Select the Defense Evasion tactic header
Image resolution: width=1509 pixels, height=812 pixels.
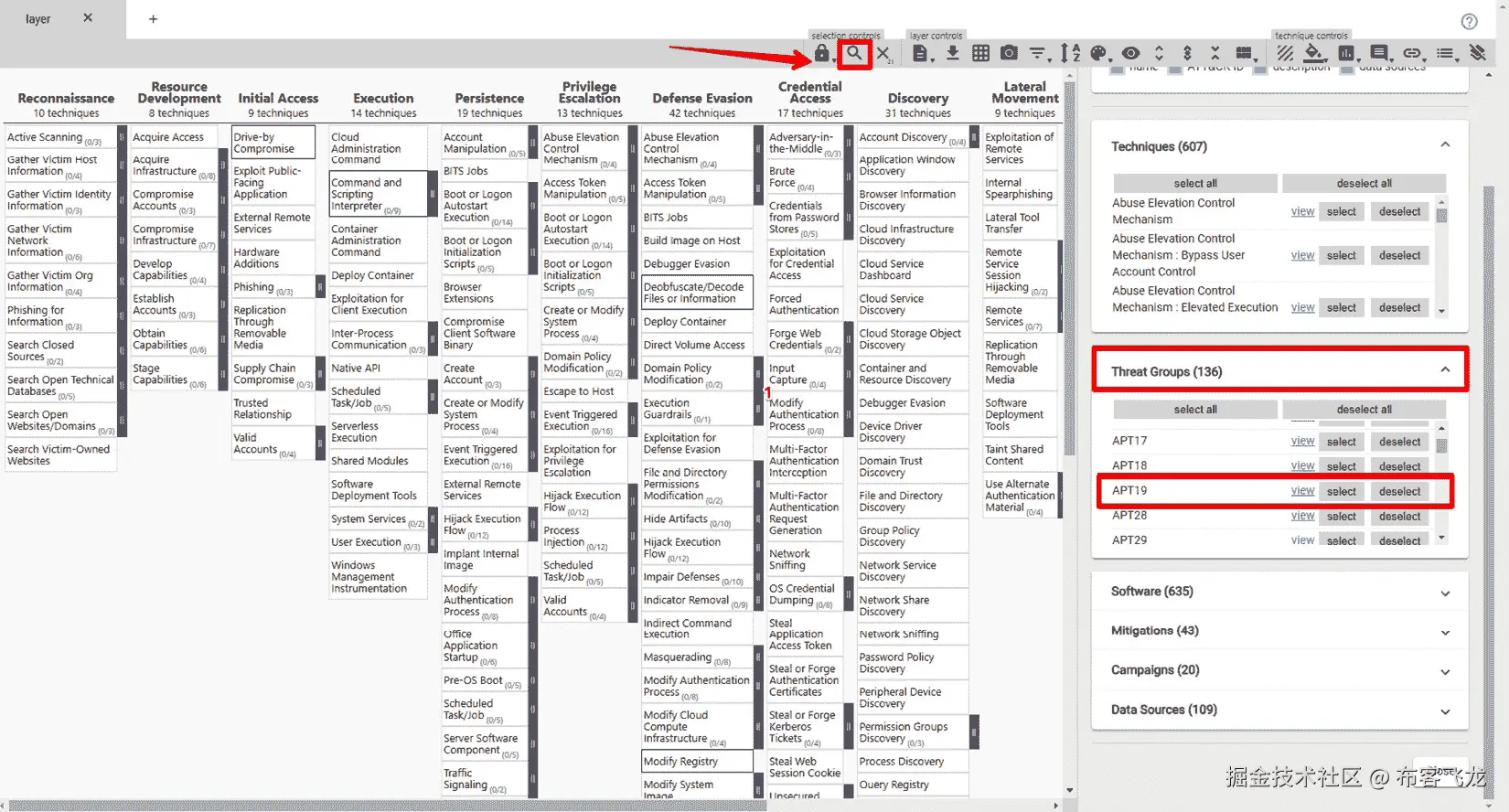702,98
